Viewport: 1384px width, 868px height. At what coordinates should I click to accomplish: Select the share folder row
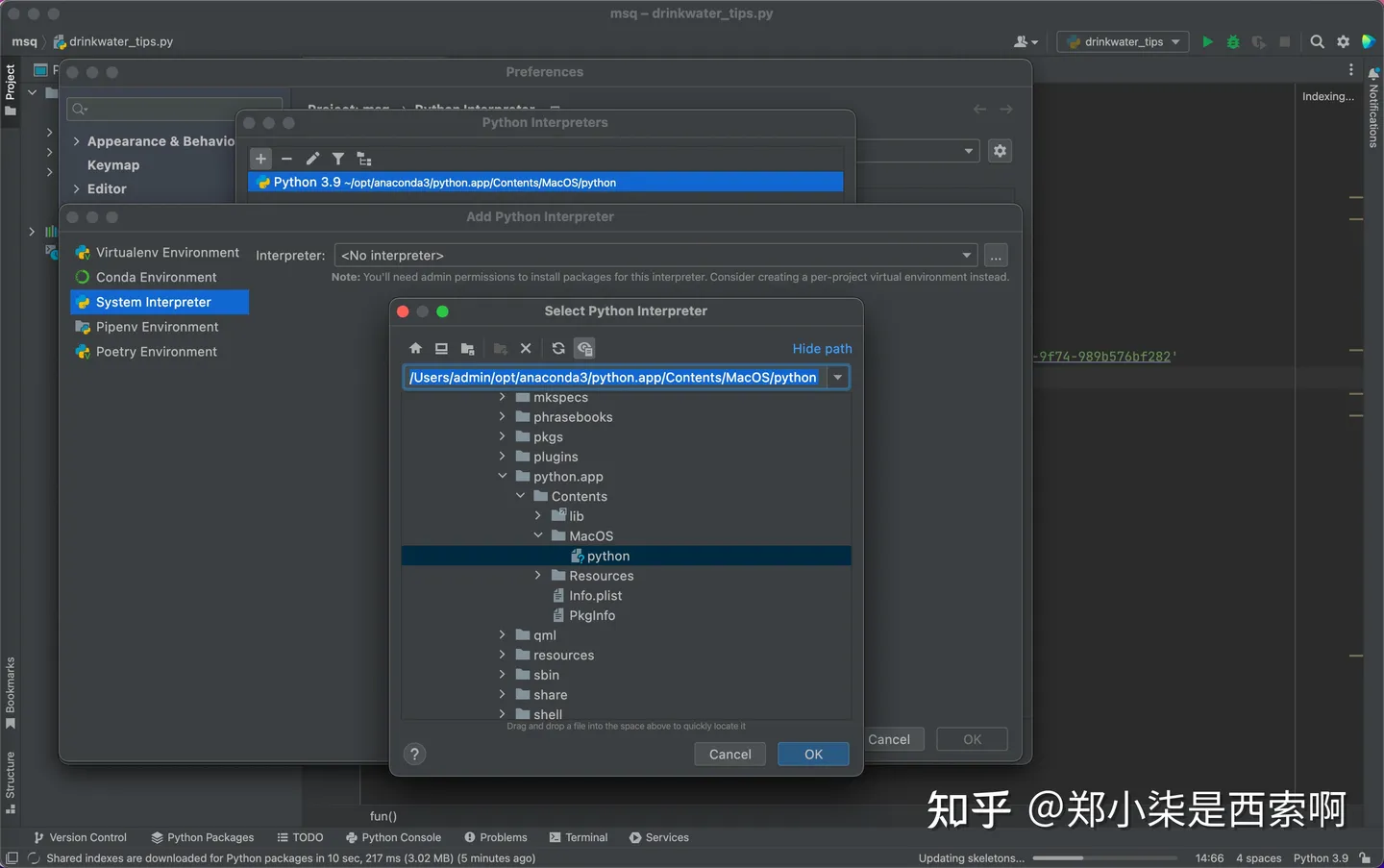click(627, 695)
